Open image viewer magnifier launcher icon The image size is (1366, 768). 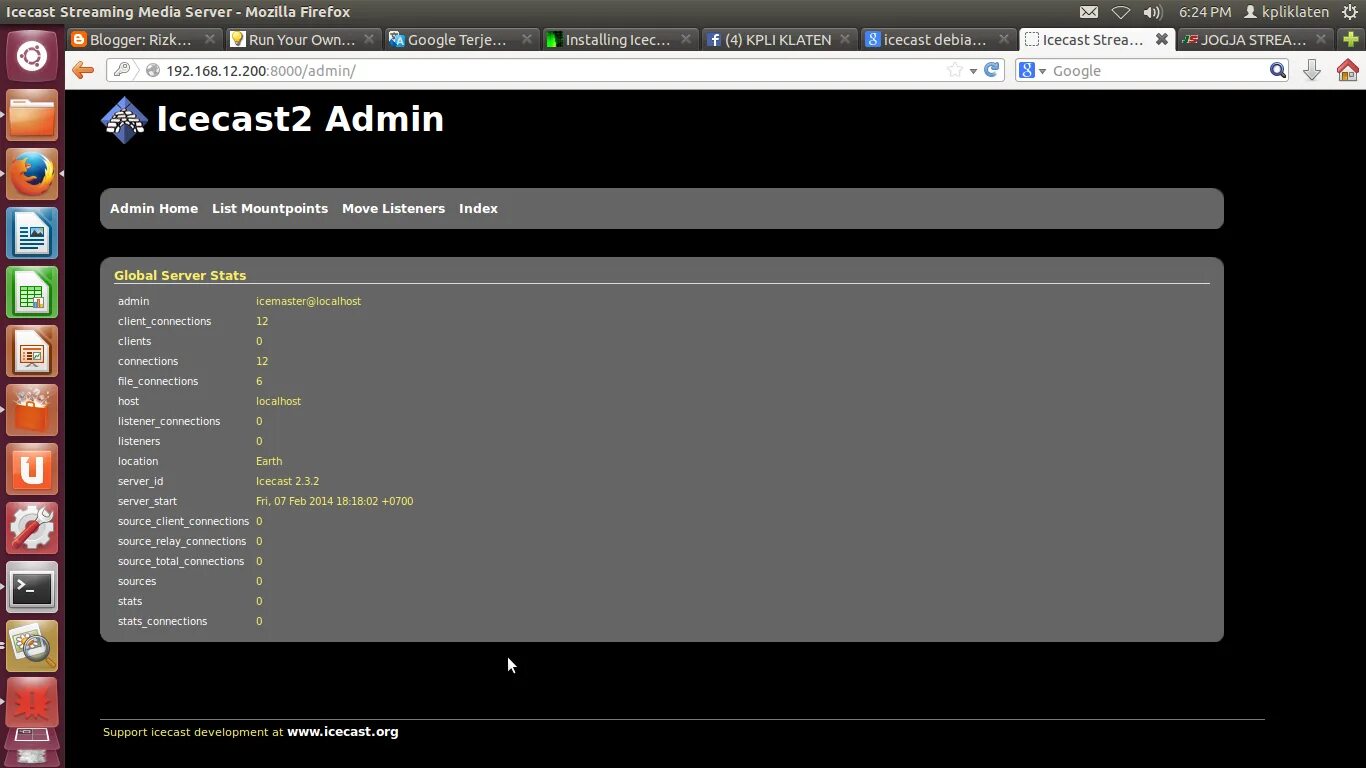pyautogui.click(x=32, y=646)
